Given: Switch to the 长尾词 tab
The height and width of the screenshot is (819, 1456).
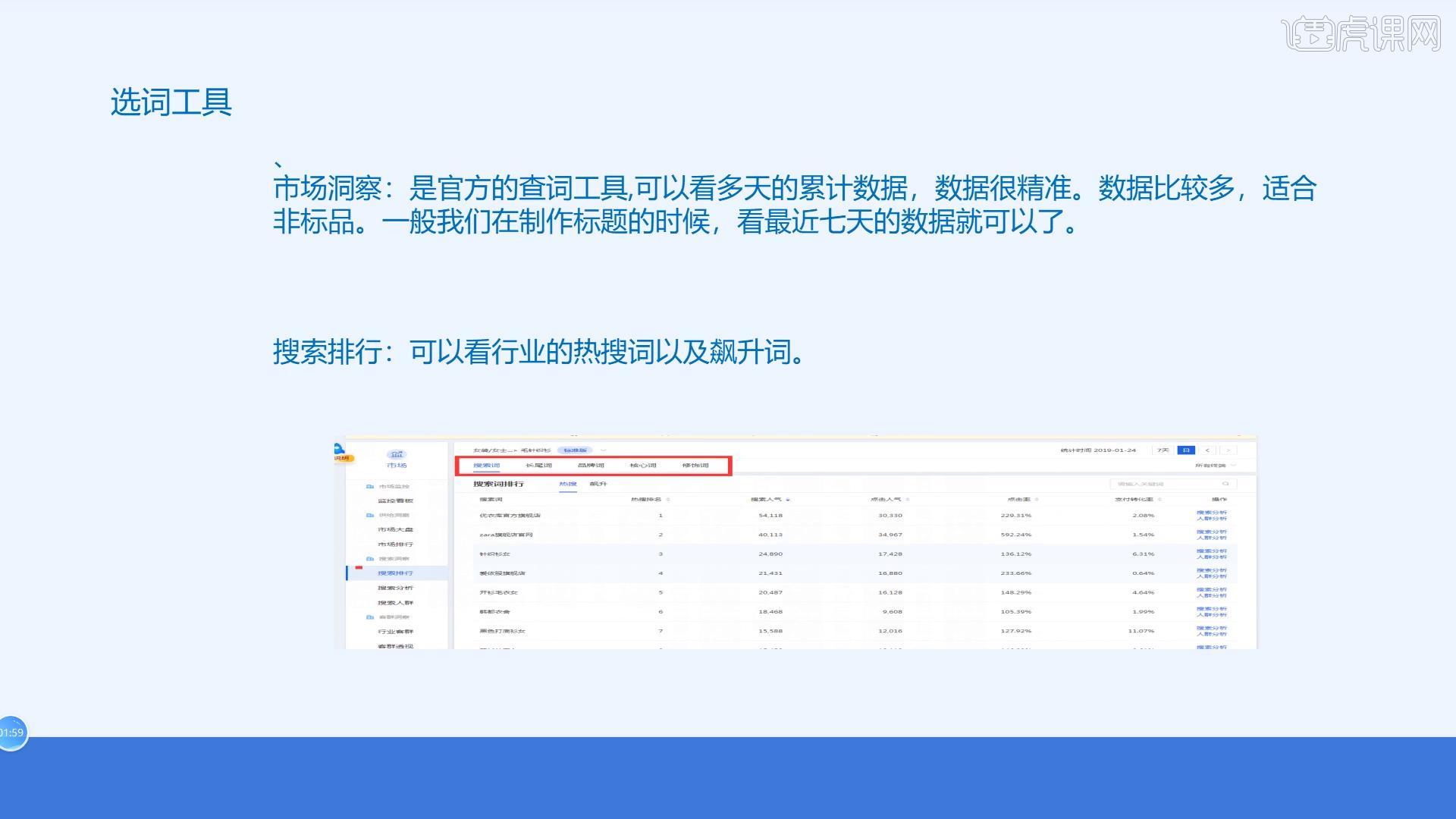Looking at the screenshot, I should click(538, 466).
